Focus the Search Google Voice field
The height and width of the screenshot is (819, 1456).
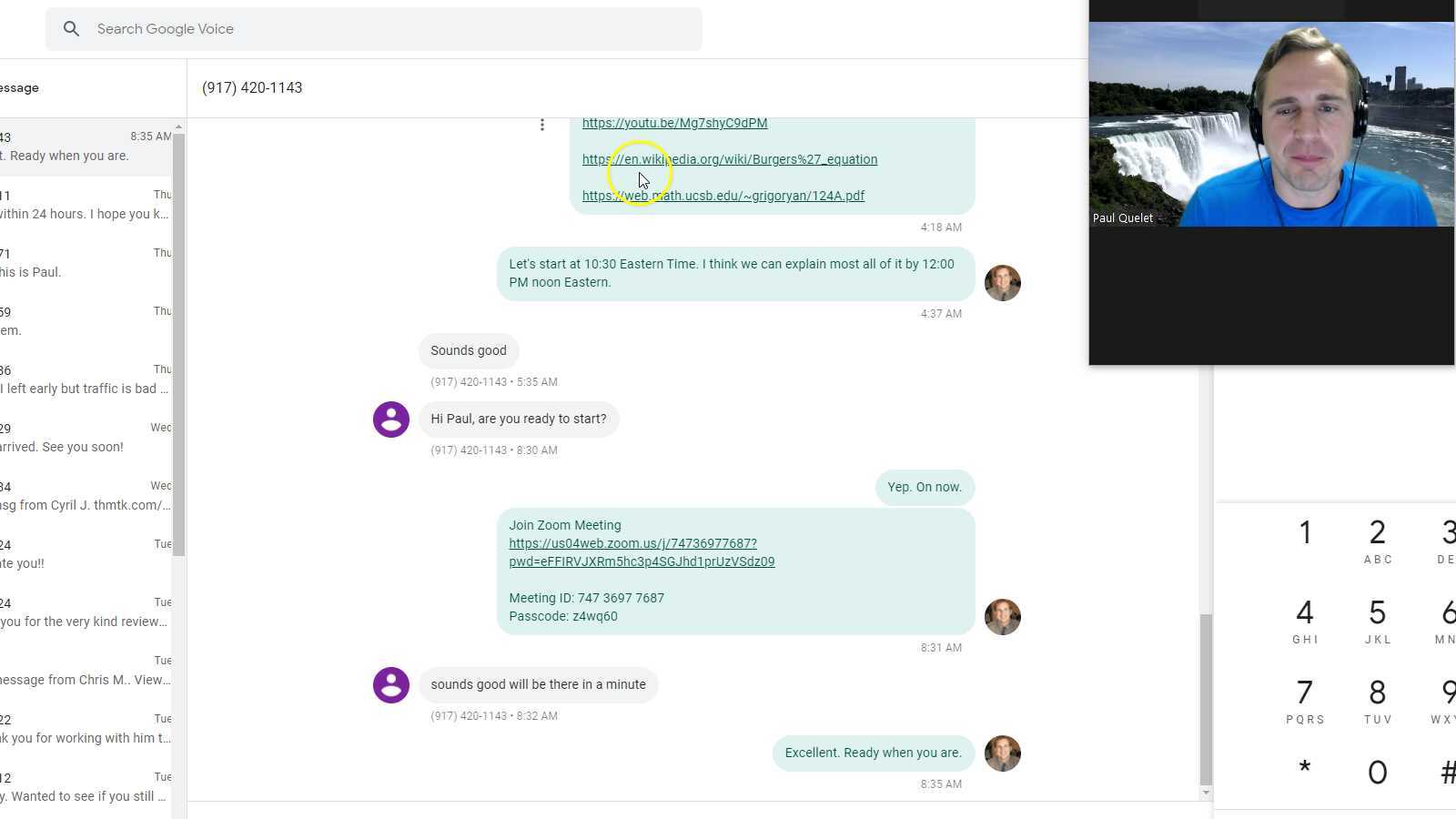[374, 29]
